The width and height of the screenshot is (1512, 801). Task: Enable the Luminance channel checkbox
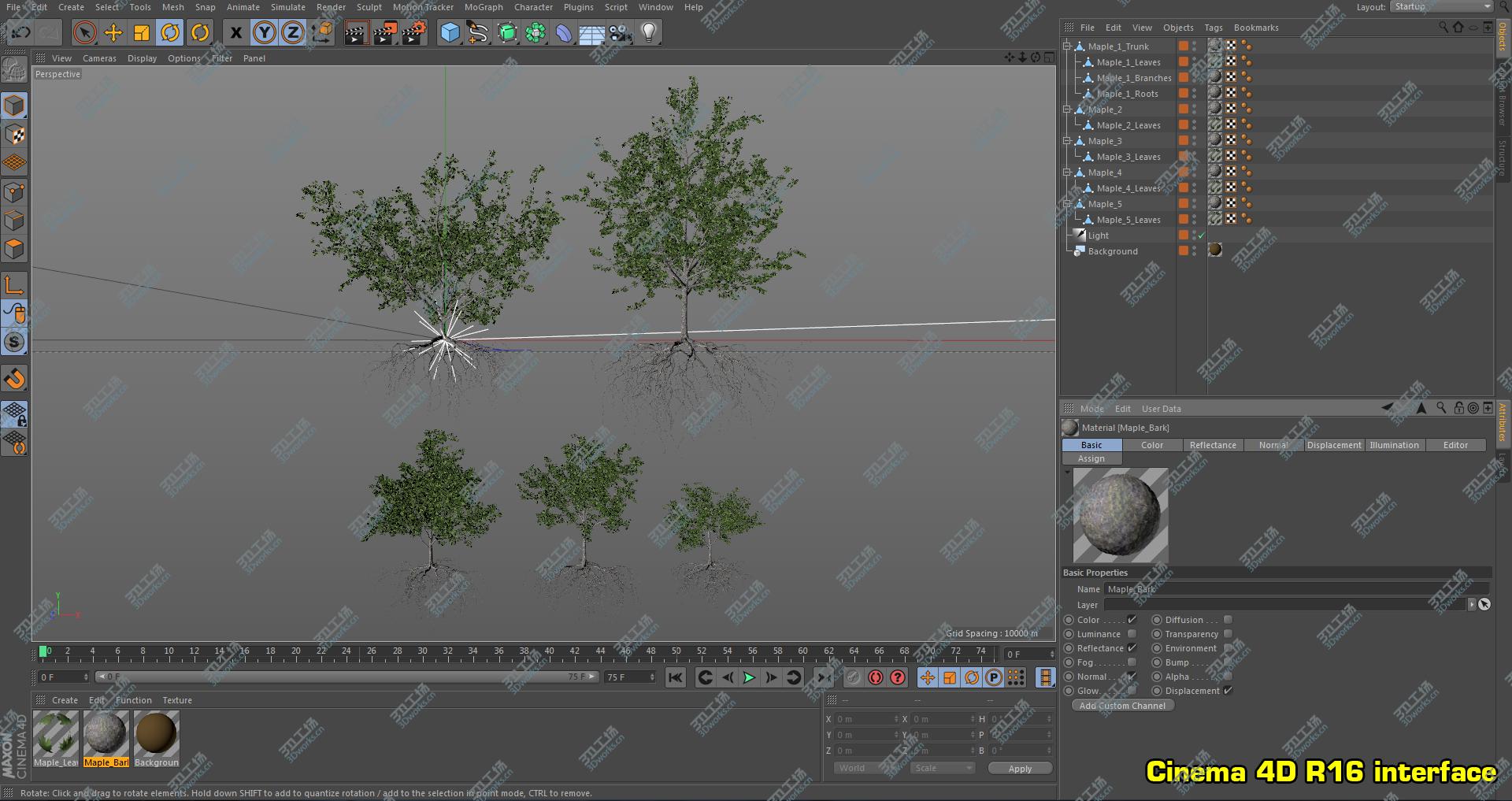1132,634
